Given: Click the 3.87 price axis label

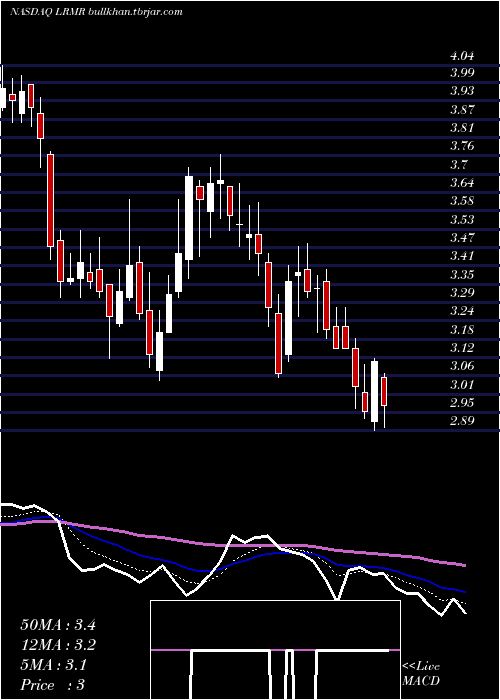Looking at the screenshot, I should [462, 109].
